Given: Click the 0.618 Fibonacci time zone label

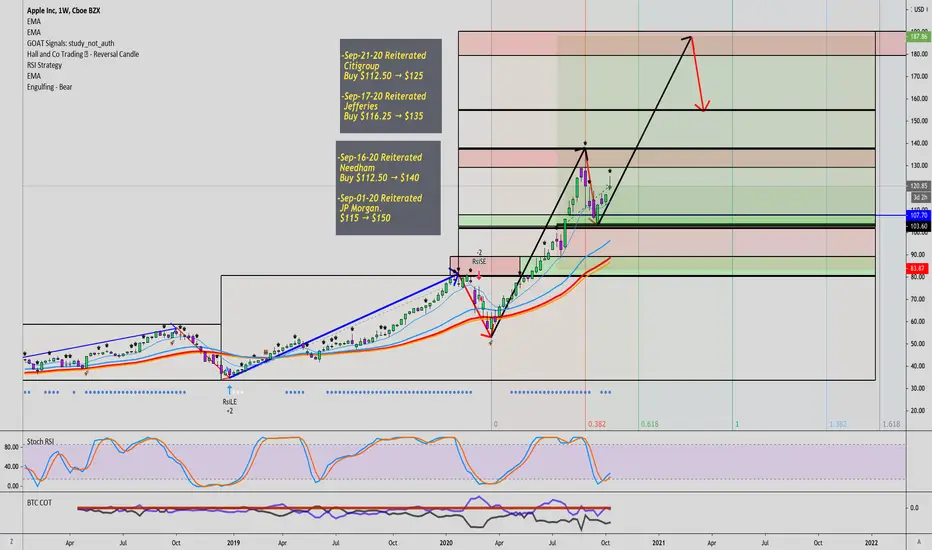Looking at the screenshot, I should (x=649, y=425).
